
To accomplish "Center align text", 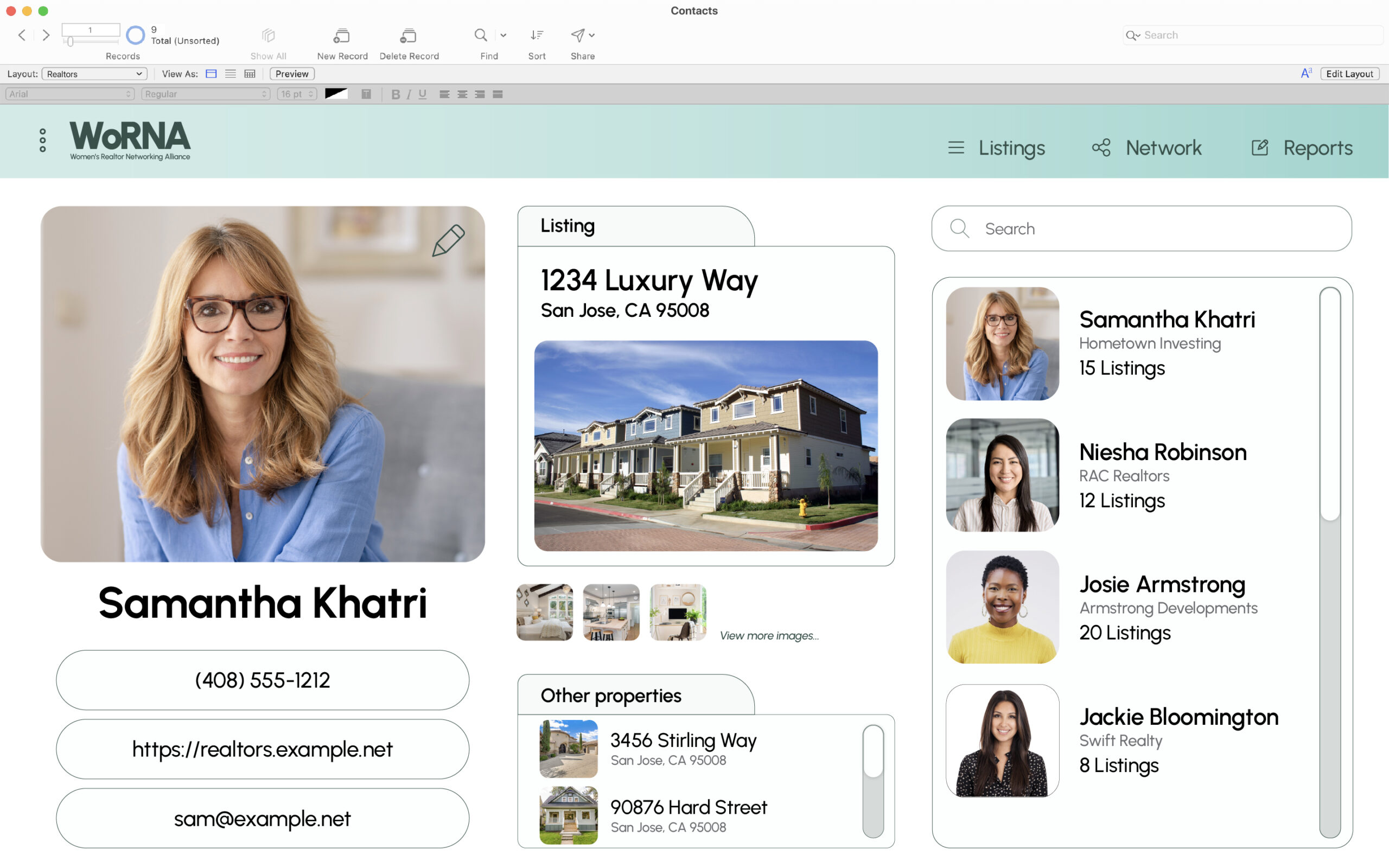I will coord(462,94).
